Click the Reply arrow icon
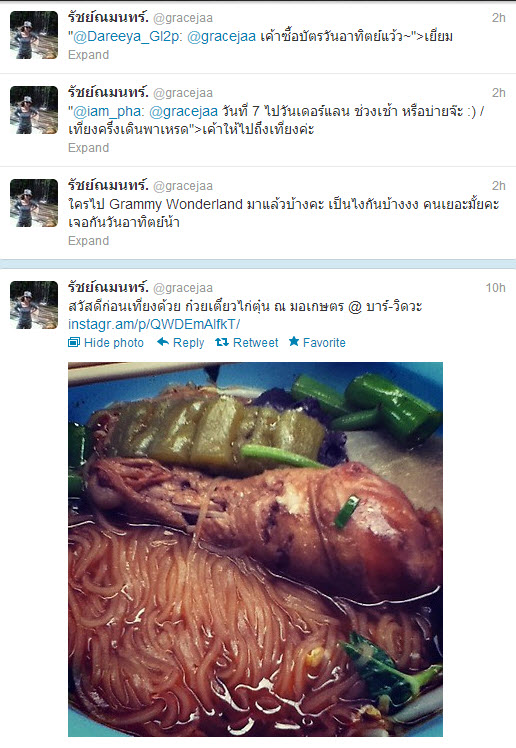This screenshot has height=748, width=516. coord(163,342)
